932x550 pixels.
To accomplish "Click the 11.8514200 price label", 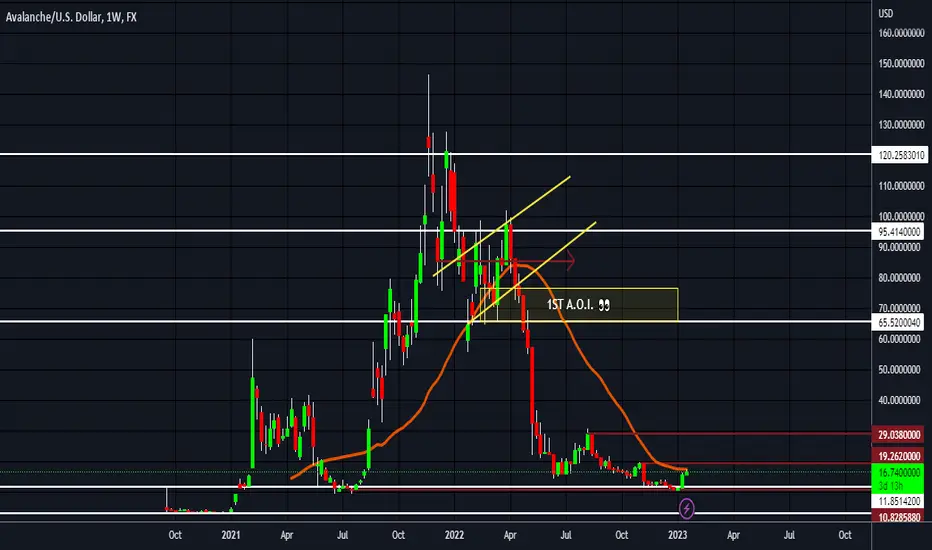I will [x=899, y=501].
